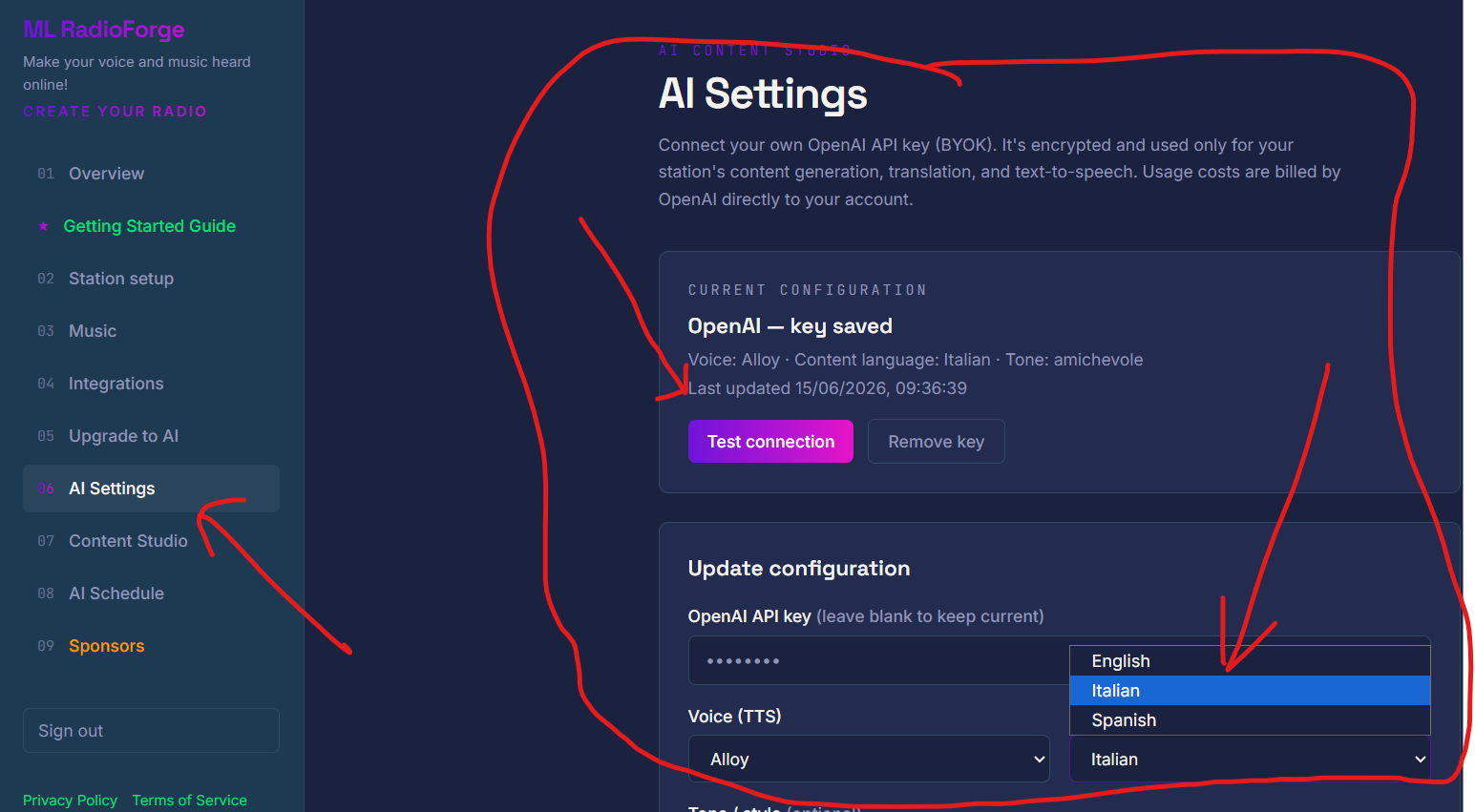This screenshot has height=812, width=1475.
Task: Click the 'Voice (TTS)' field label
Action: (734, 717)
